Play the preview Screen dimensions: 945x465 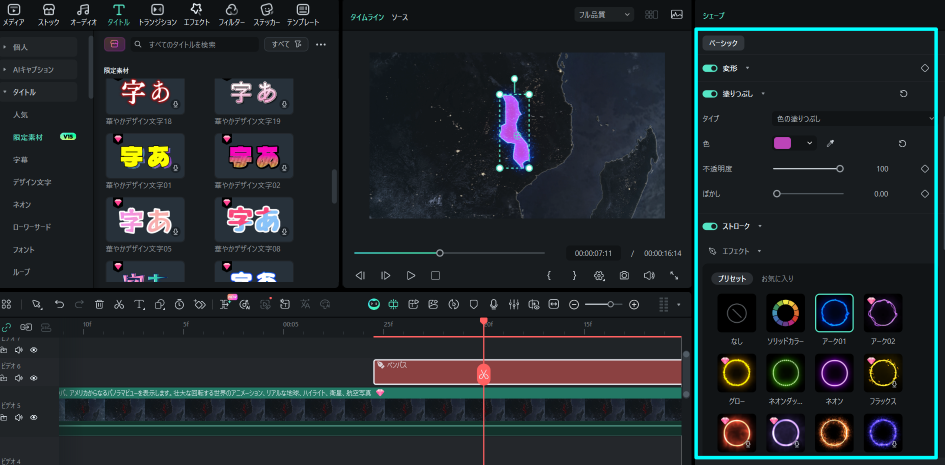click(x=411, y=275)
